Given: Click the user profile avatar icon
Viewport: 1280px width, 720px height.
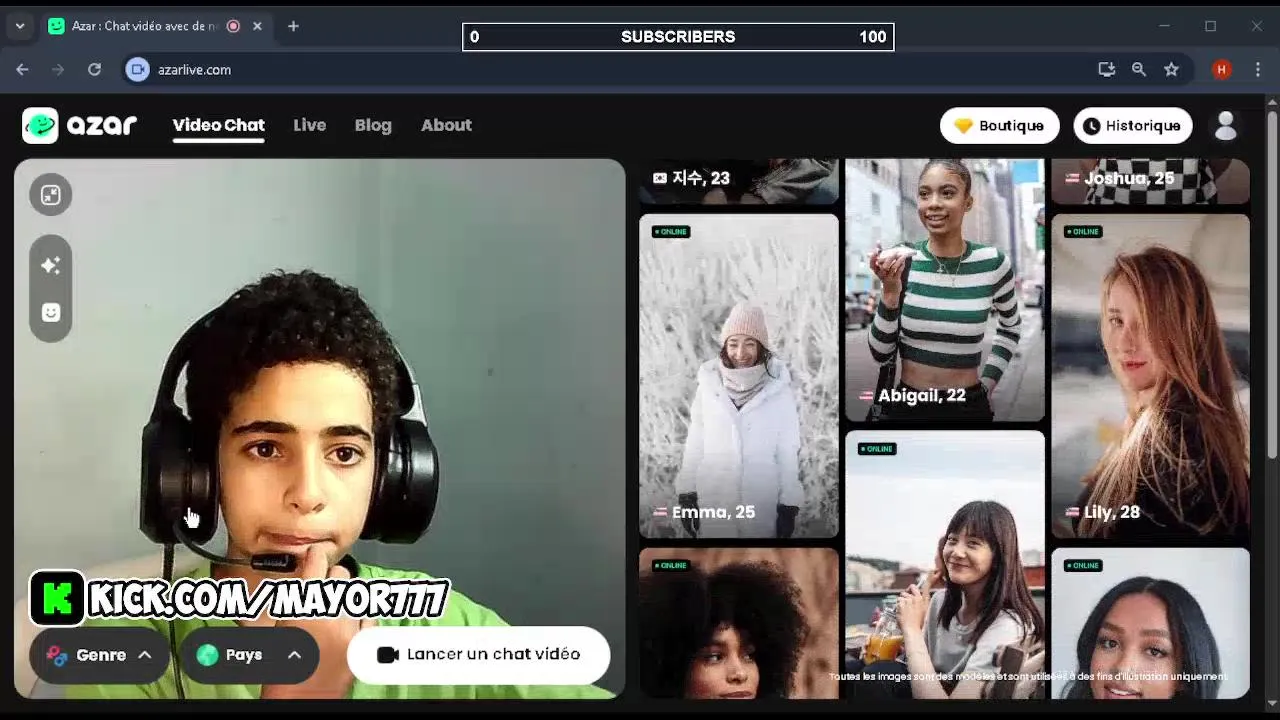Looking at the screenshot, I should tap(1225, 126).
